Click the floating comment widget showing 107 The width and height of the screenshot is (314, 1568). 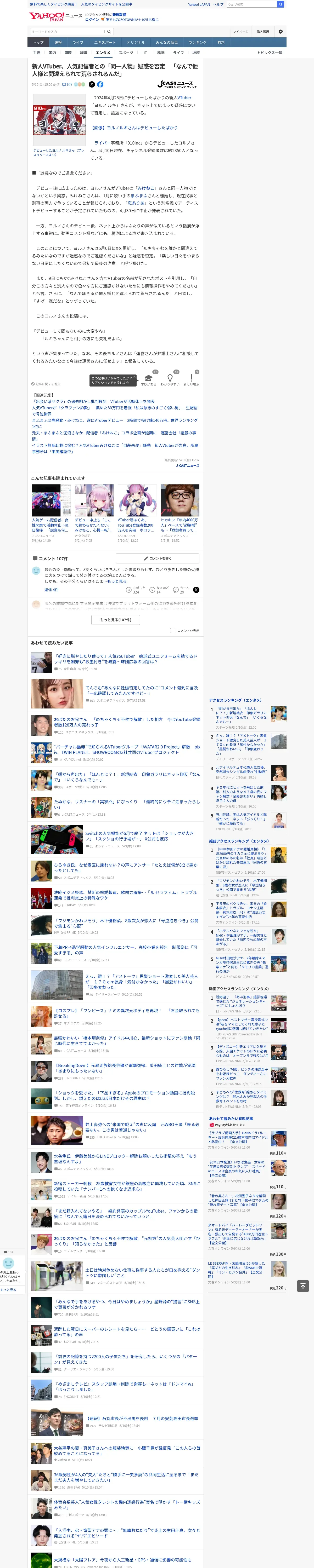pyautogui.click(x=9, y=1252)
